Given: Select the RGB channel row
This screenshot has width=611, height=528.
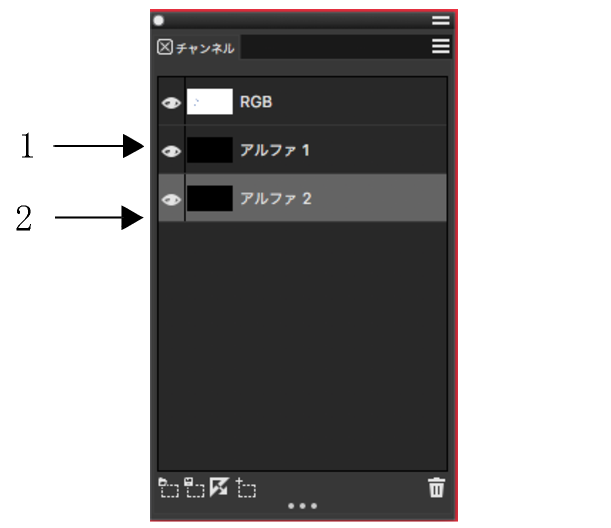Looking at the screenshot, I should [x=302, y=101].
